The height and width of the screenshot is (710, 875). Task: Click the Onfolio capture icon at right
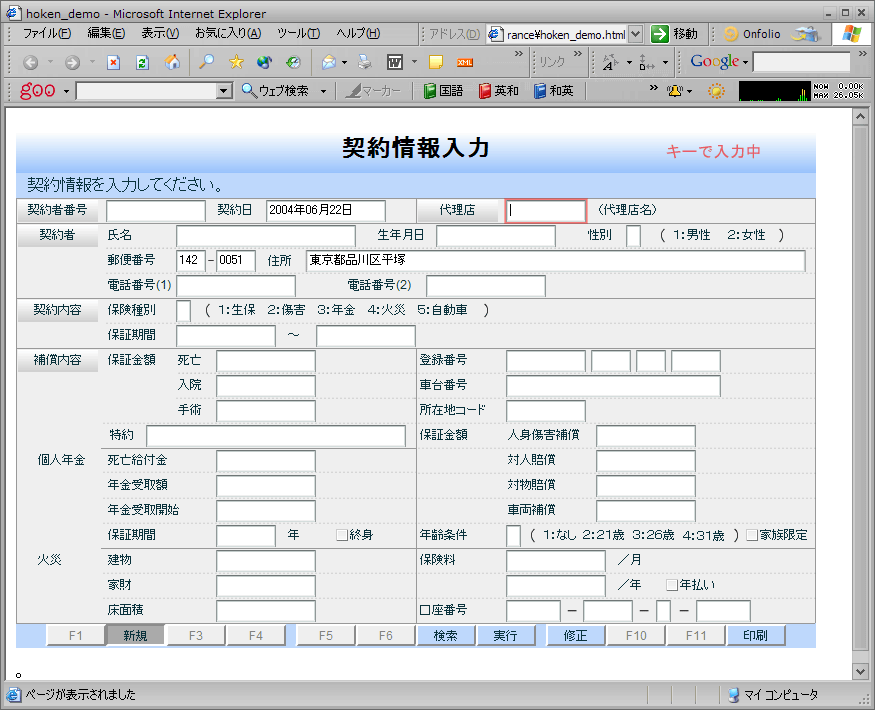[x=805, y=34]
